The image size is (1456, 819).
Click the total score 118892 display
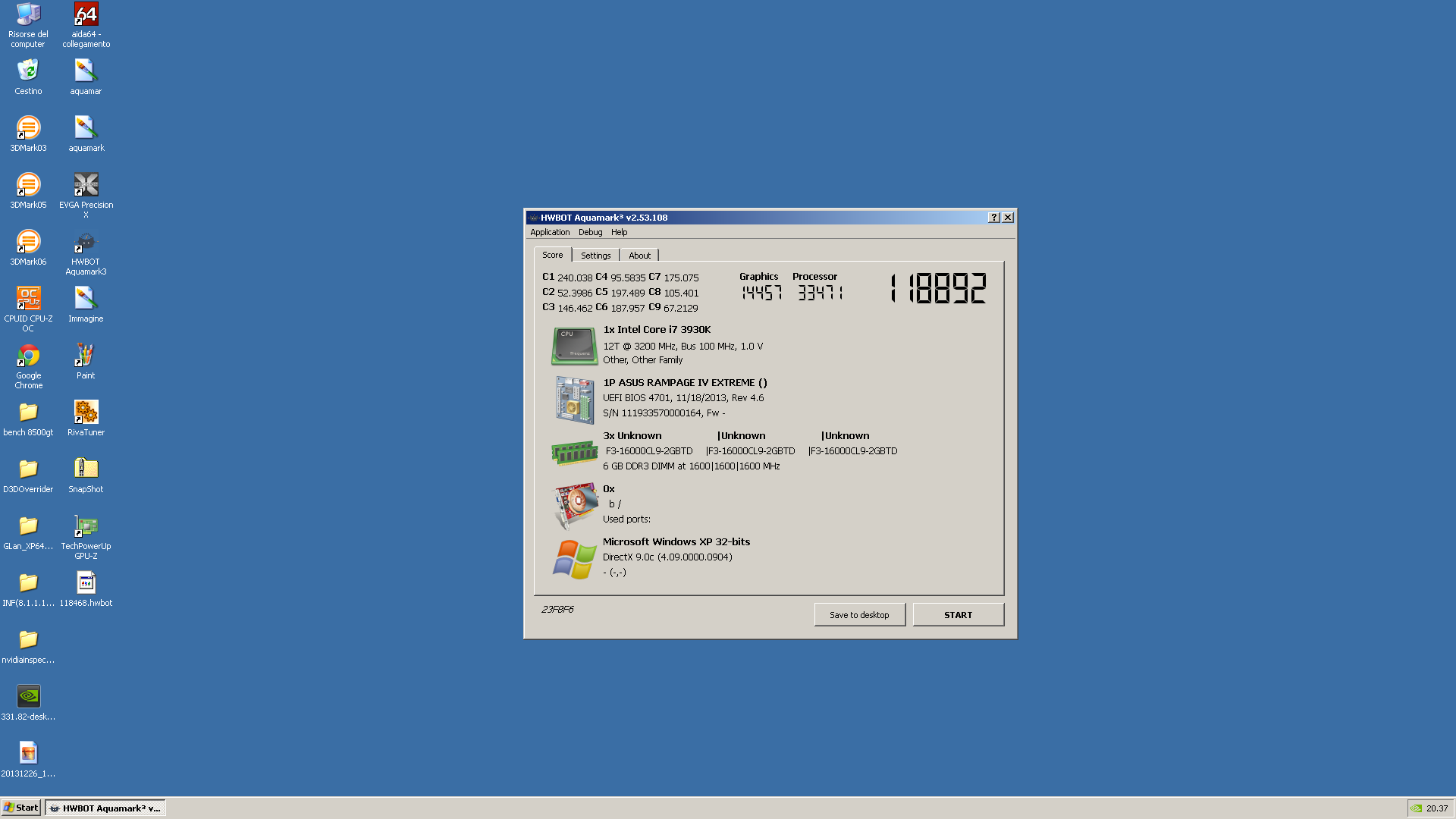[938, 288]
